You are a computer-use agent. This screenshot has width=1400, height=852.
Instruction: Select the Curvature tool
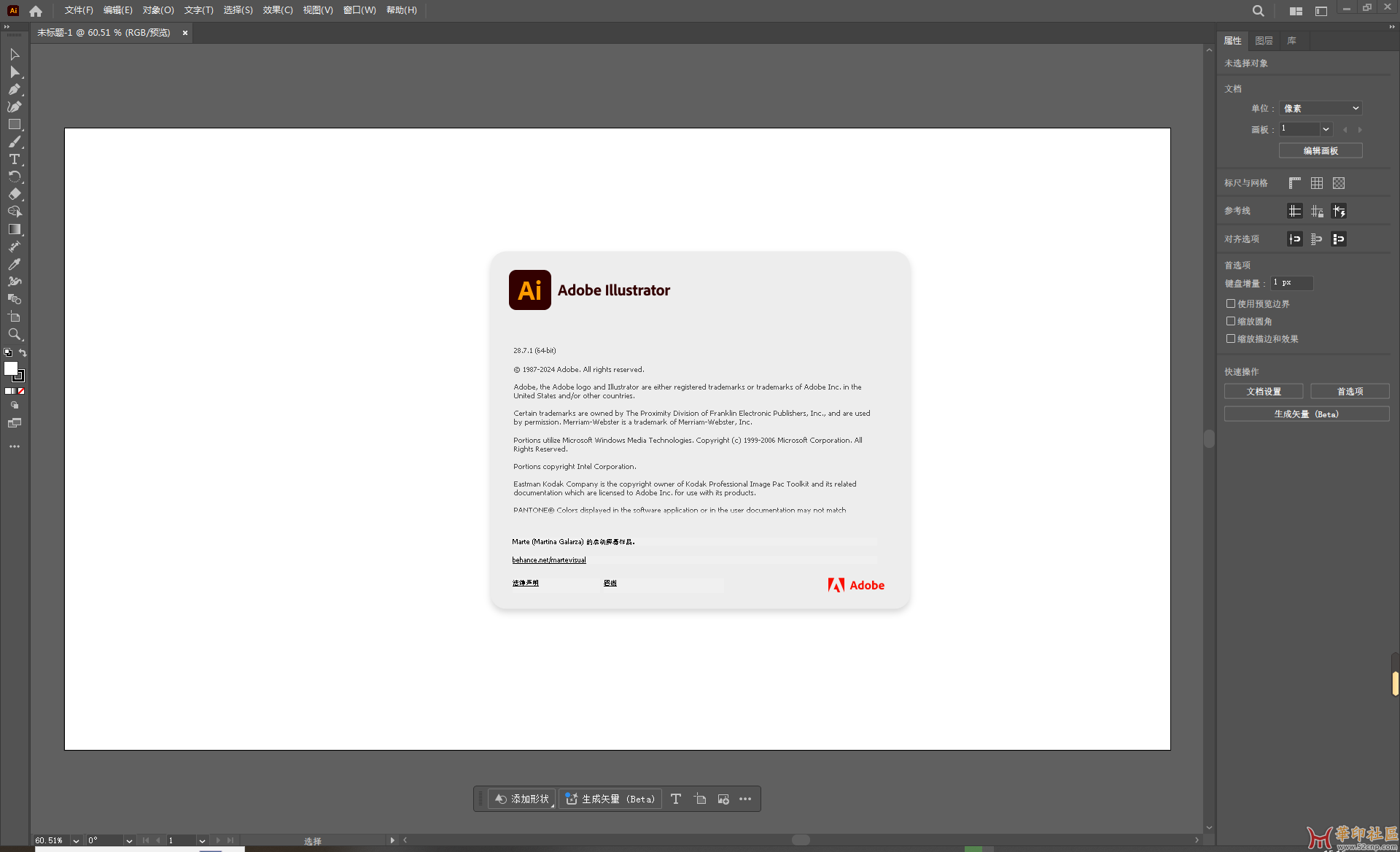click(x=14, y=107)
